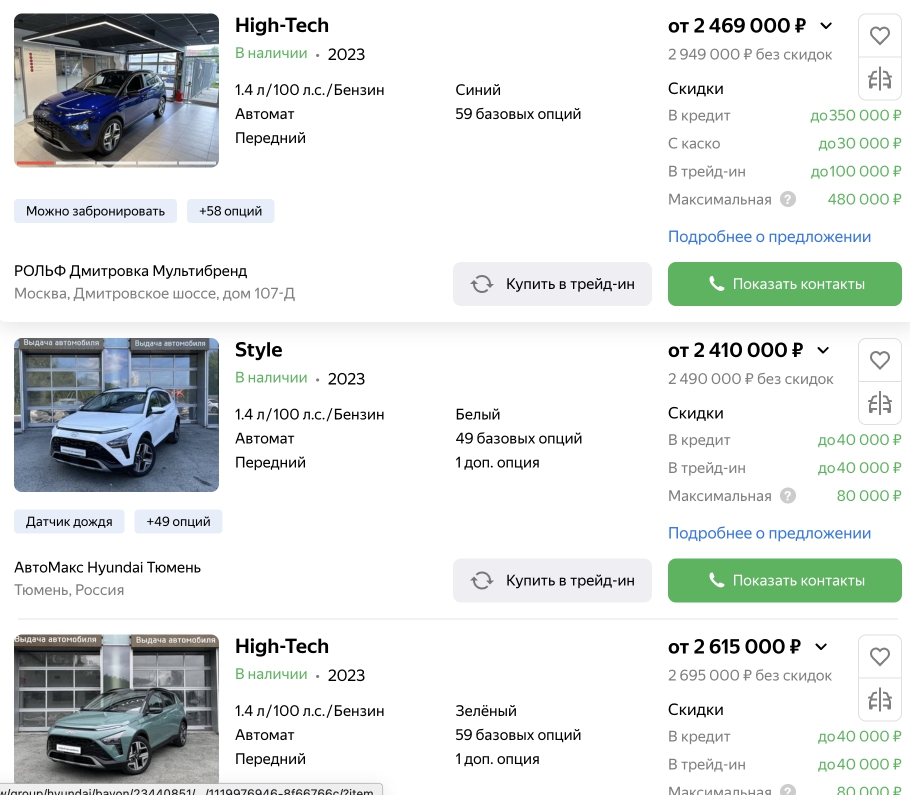
Task: Show contacts for АвтоМакс Hyundai Тюмень
Action: pos(784,581)
